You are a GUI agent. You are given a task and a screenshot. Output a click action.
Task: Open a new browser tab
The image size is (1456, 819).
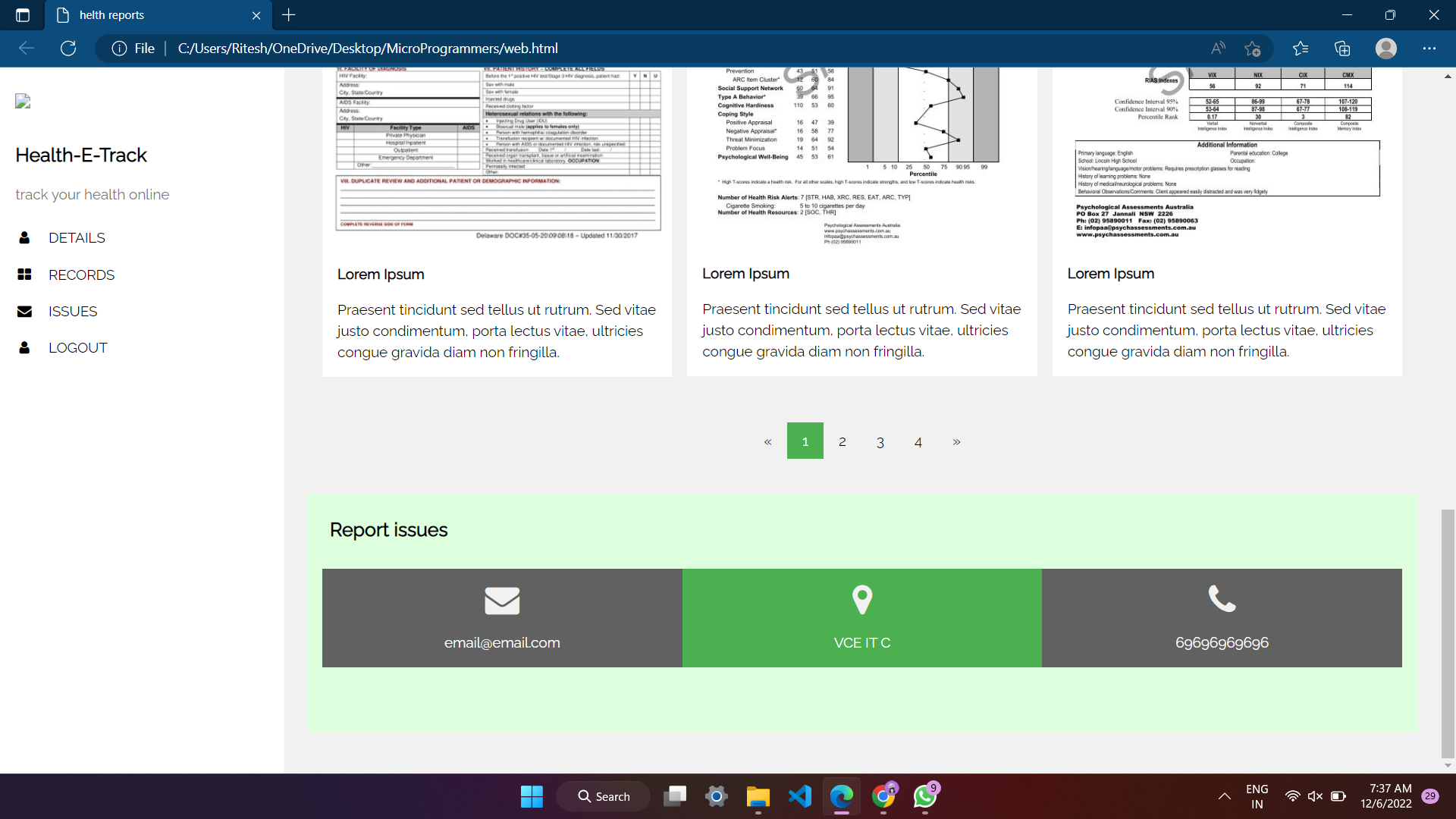(x=288, y=15)
